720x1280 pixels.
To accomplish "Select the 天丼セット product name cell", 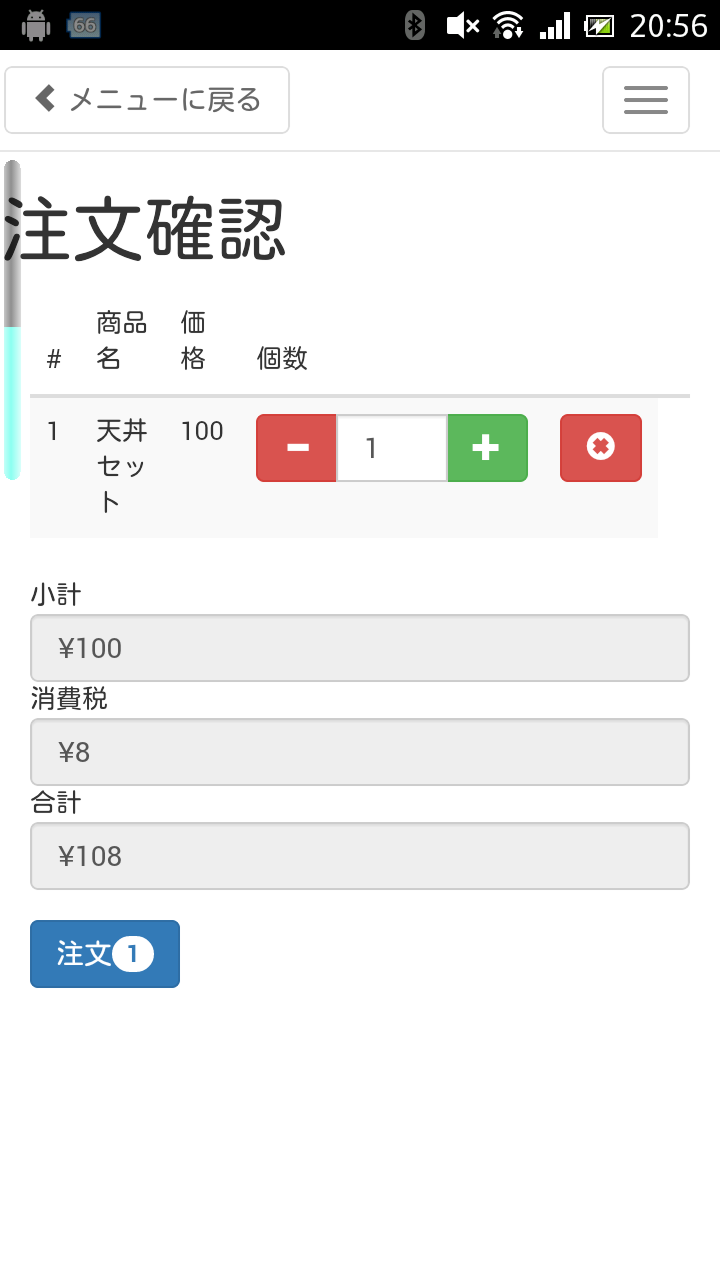I will 122,466.
